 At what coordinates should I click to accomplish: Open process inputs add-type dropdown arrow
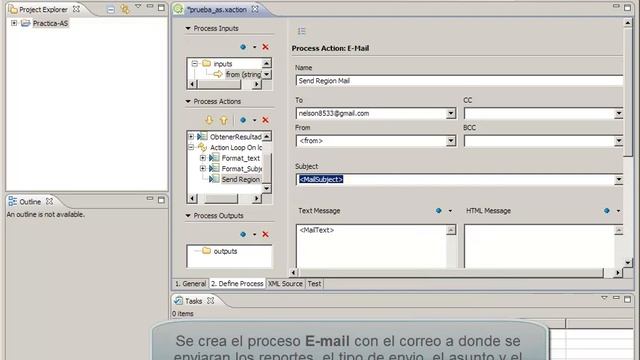254,47
